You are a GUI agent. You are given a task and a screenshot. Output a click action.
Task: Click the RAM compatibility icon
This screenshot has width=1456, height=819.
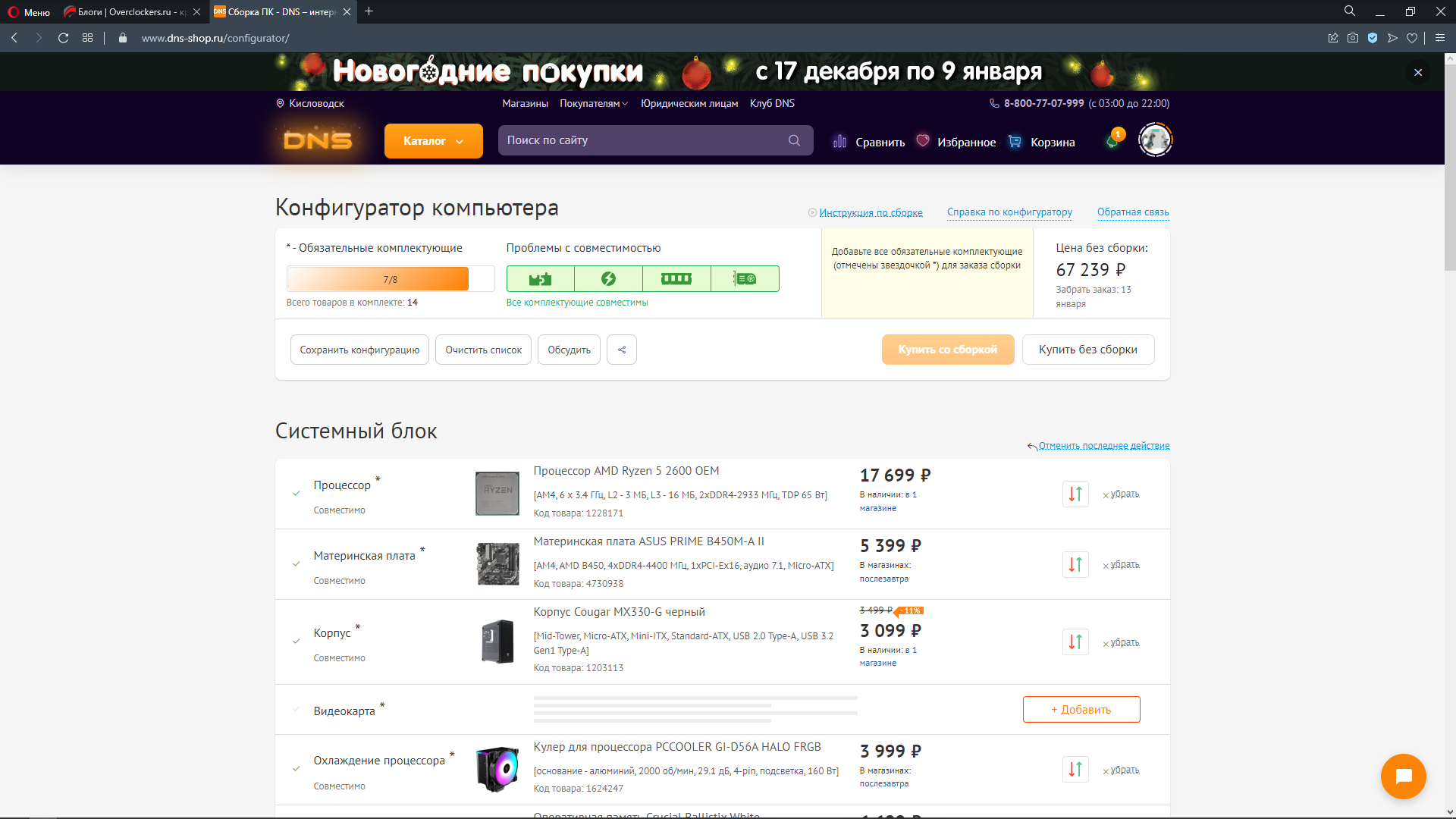(676, 279)
